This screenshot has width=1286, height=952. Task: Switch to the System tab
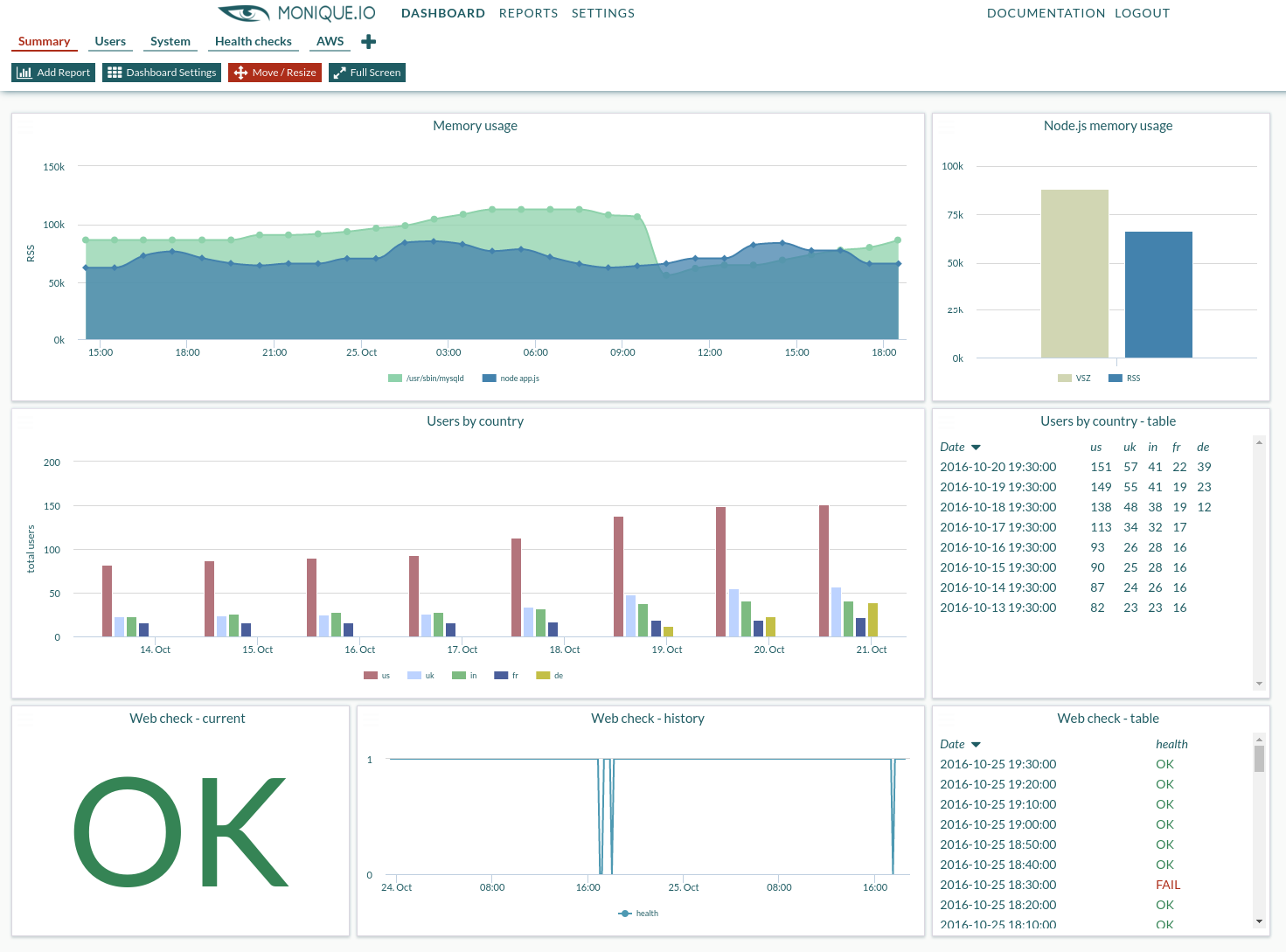click(x=170, y=41)
